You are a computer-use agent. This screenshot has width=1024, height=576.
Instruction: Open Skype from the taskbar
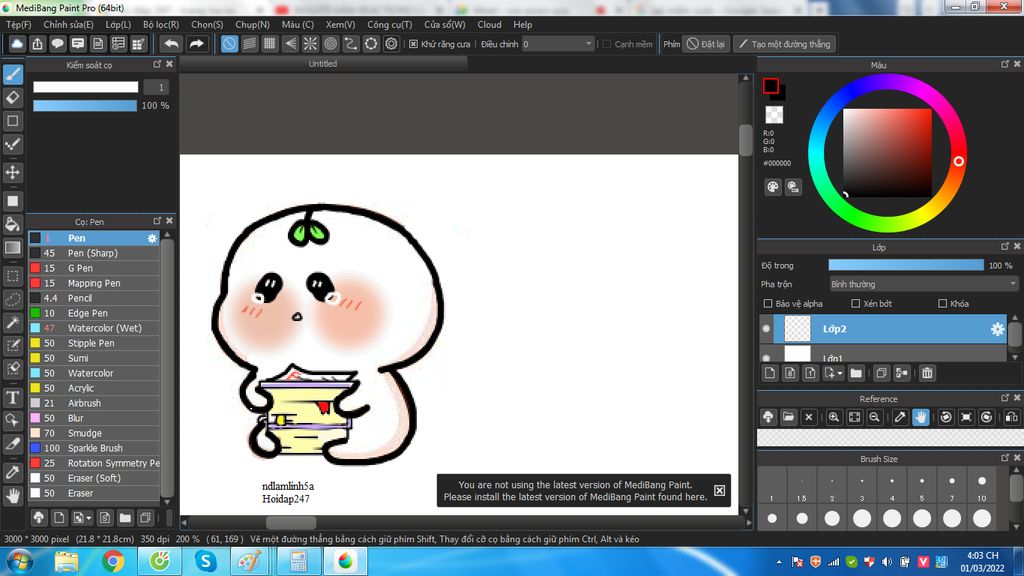pyautogui.click(x=206, y=561)
